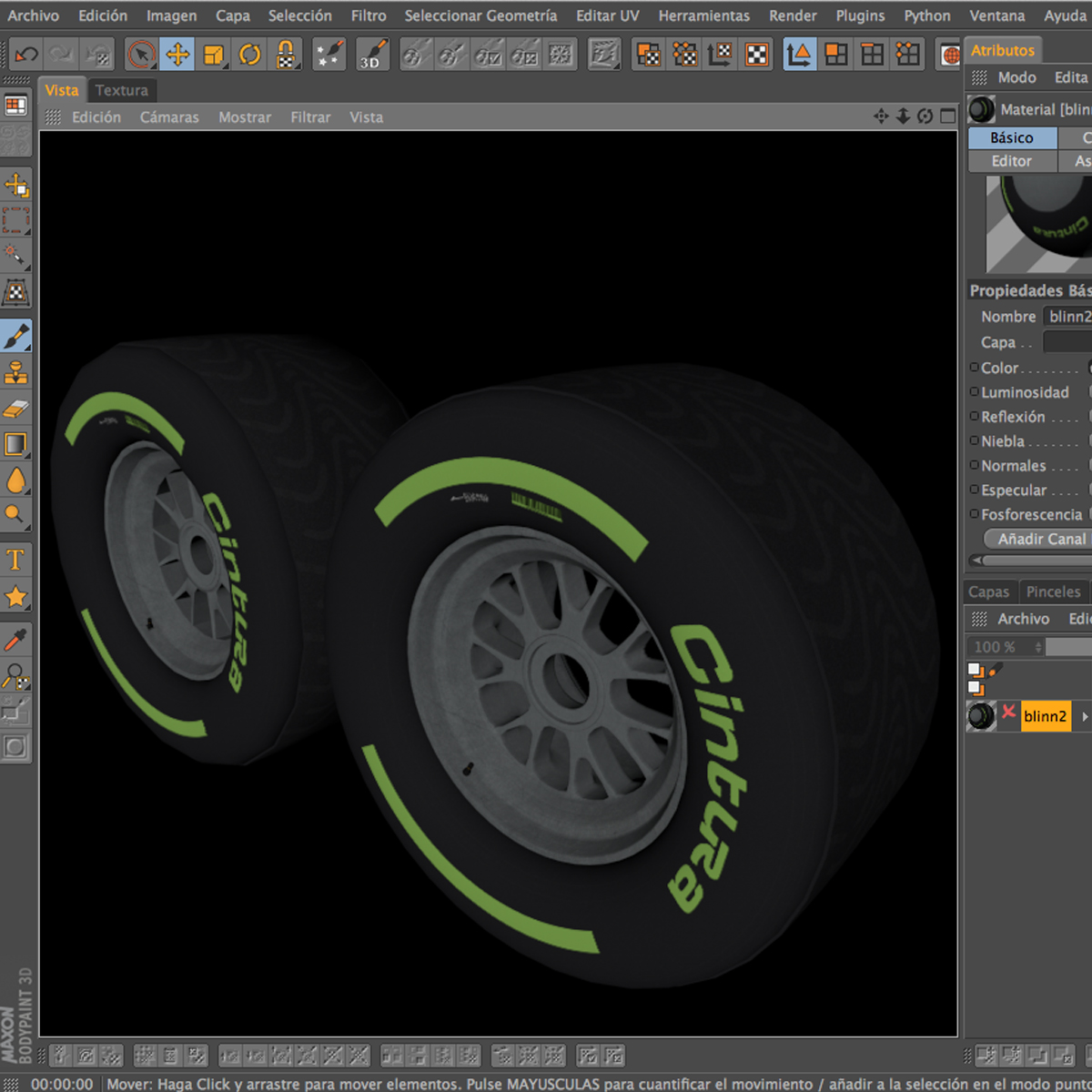Switch to the Pinceles tab
Screen dimensions: 1092x1092
pyautogui.click(x=1053, y=591)
